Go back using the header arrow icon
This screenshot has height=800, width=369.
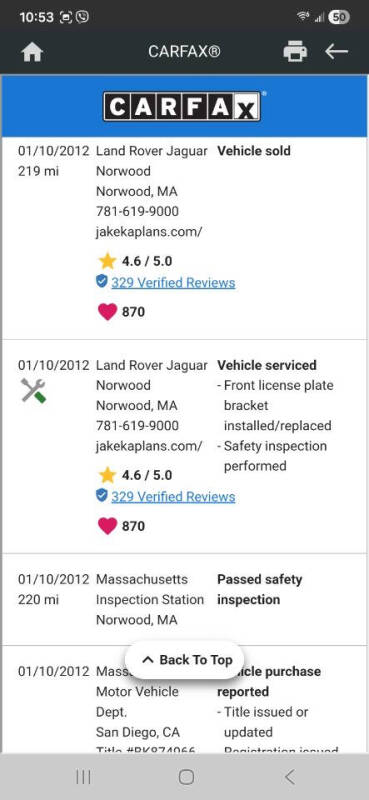pos(336,51)
